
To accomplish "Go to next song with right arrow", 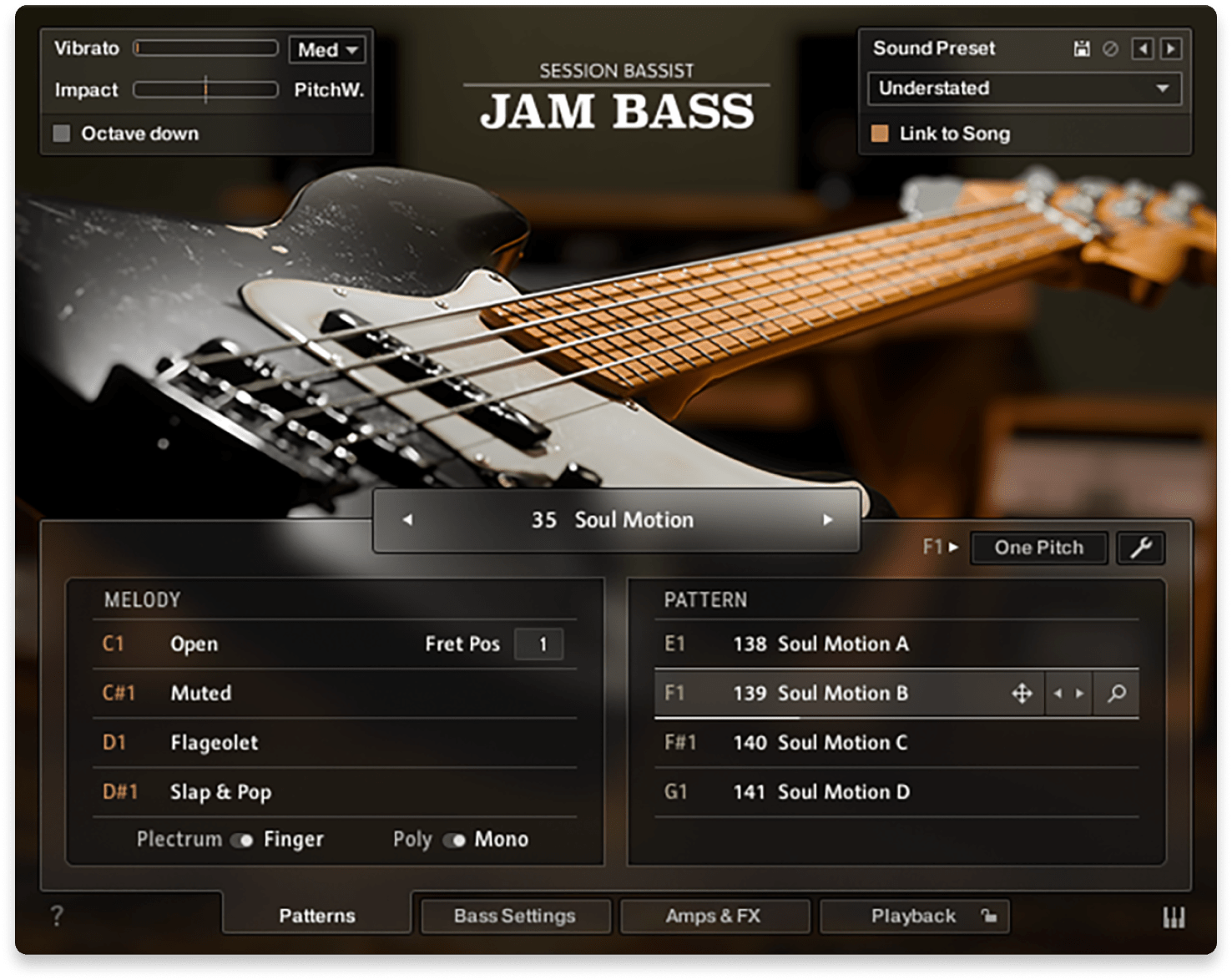I will tap(828, 520).
